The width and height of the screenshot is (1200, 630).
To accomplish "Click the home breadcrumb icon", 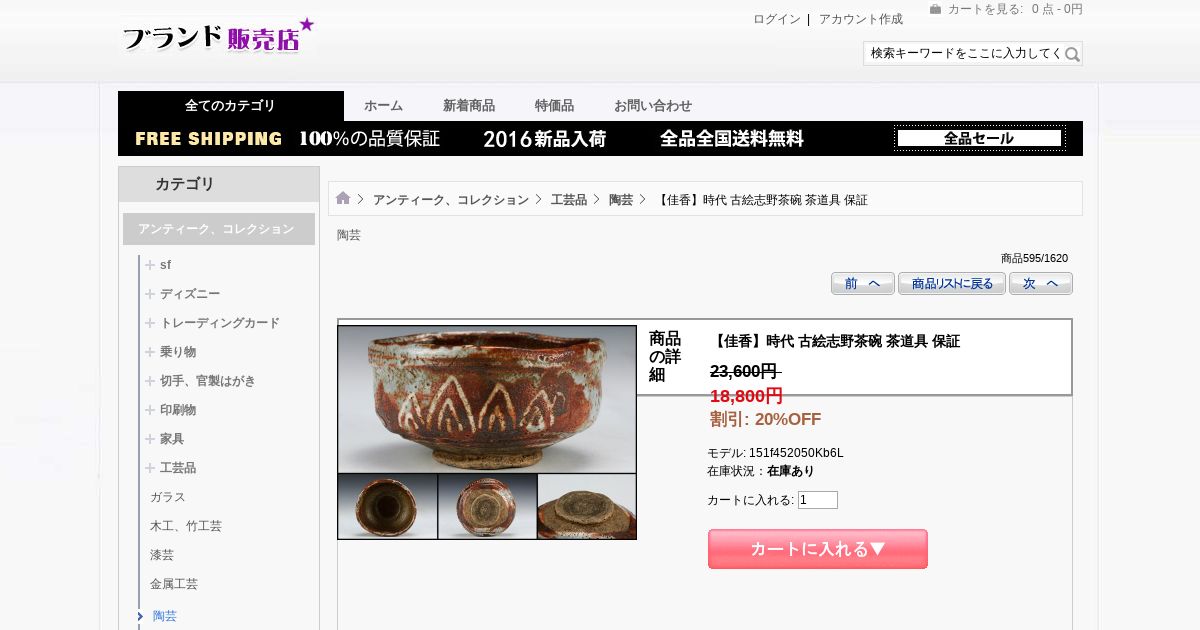I will pyautogui.click(x=343, y=199).
